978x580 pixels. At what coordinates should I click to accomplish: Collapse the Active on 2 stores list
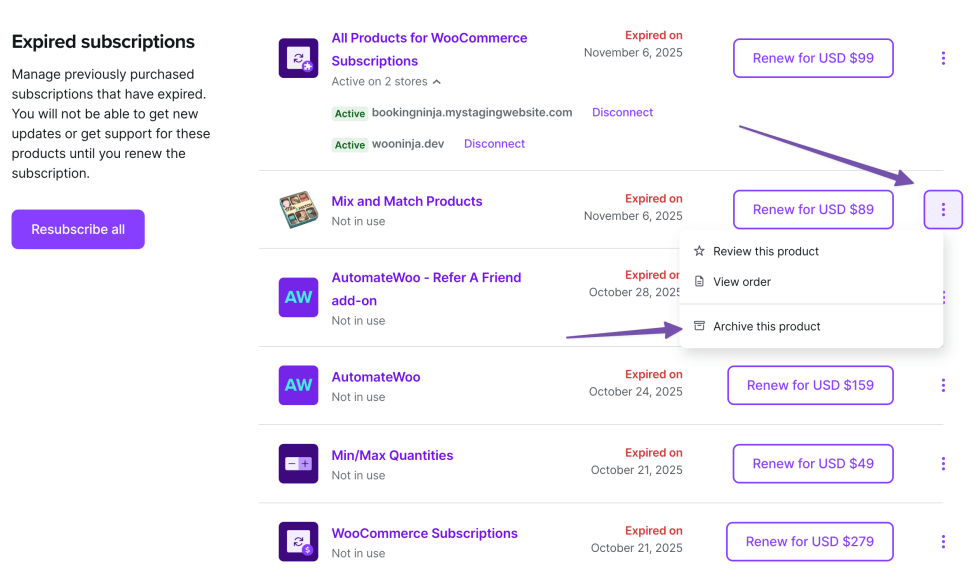[437, 82]
